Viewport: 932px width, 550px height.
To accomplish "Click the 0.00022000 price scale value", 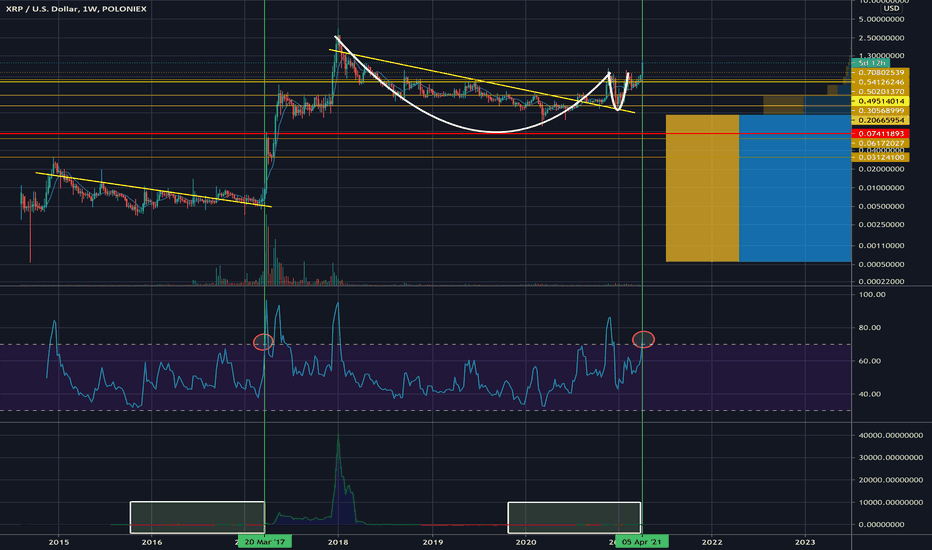I will pos(881,282).
